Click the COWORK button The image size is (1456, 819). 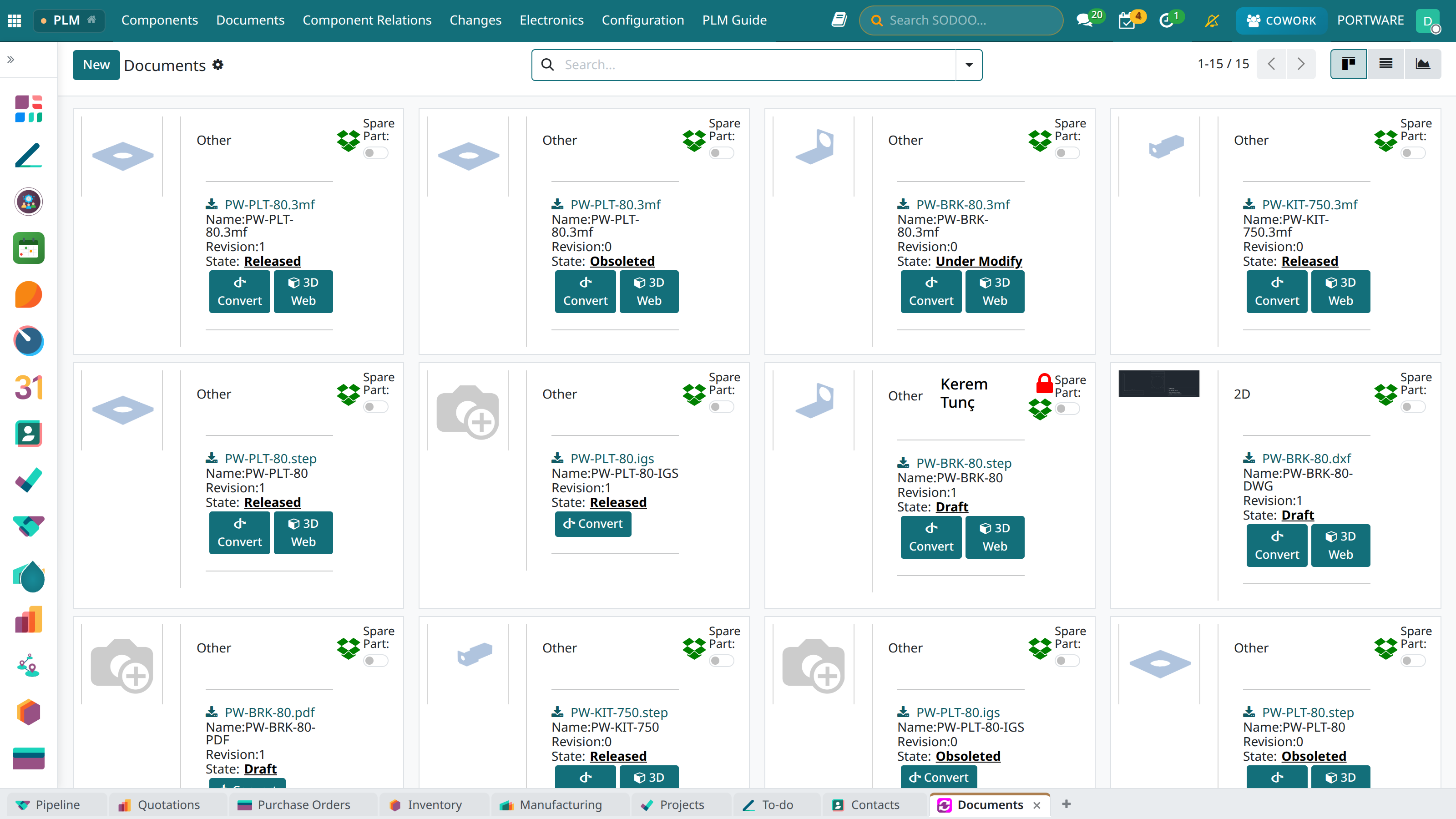pos(1281,21)
